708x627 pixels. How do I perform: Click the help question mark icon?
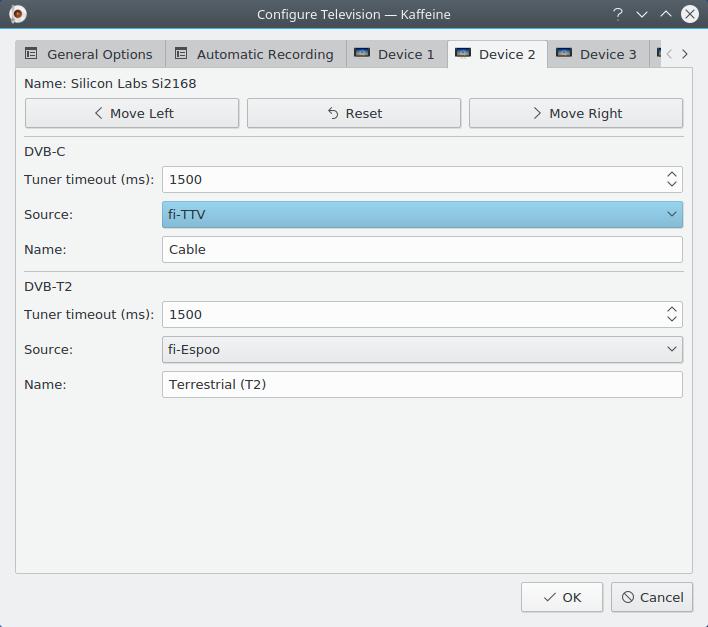click(618, 14)
